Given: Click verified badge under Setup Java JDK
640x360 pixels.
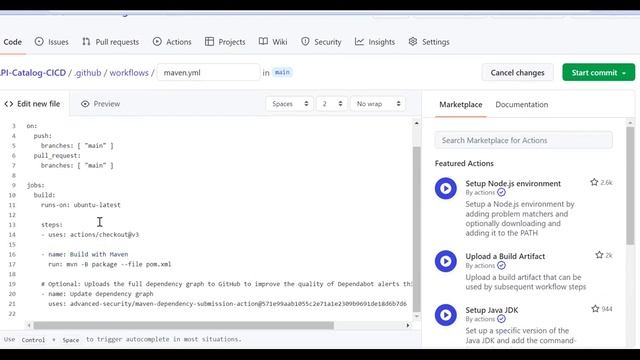Looking at the screenshot, I should 501,319.
